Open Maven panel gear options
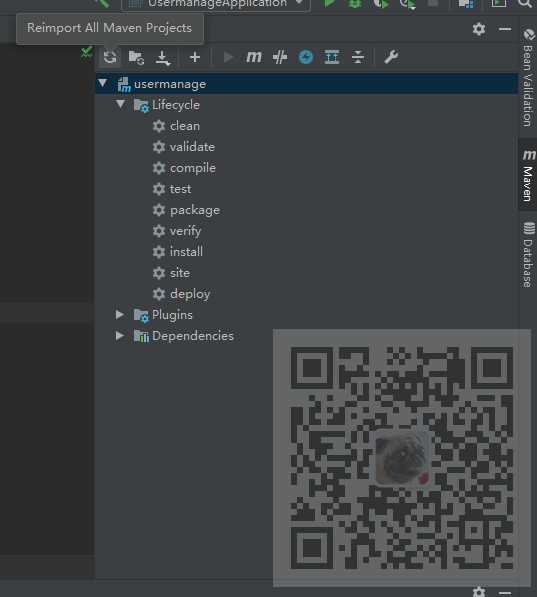Viewport: 537px width, 597px height. click(x=479, y=29)
